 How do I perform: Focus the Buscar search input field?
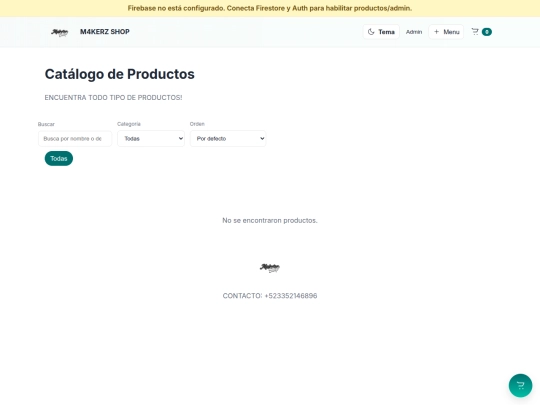pyautogui.click(x=75, y=138)
